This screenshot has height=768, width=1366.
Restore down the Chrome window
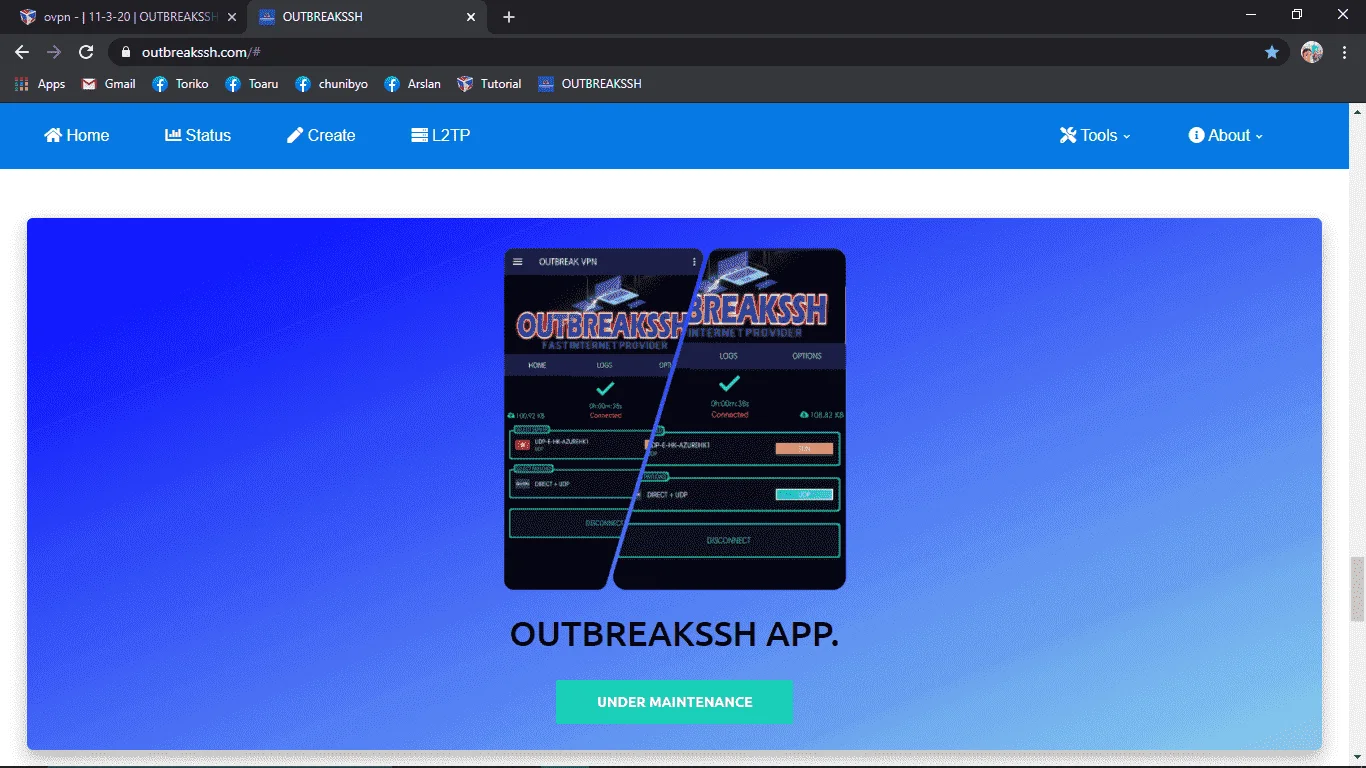coord(1297,15)
